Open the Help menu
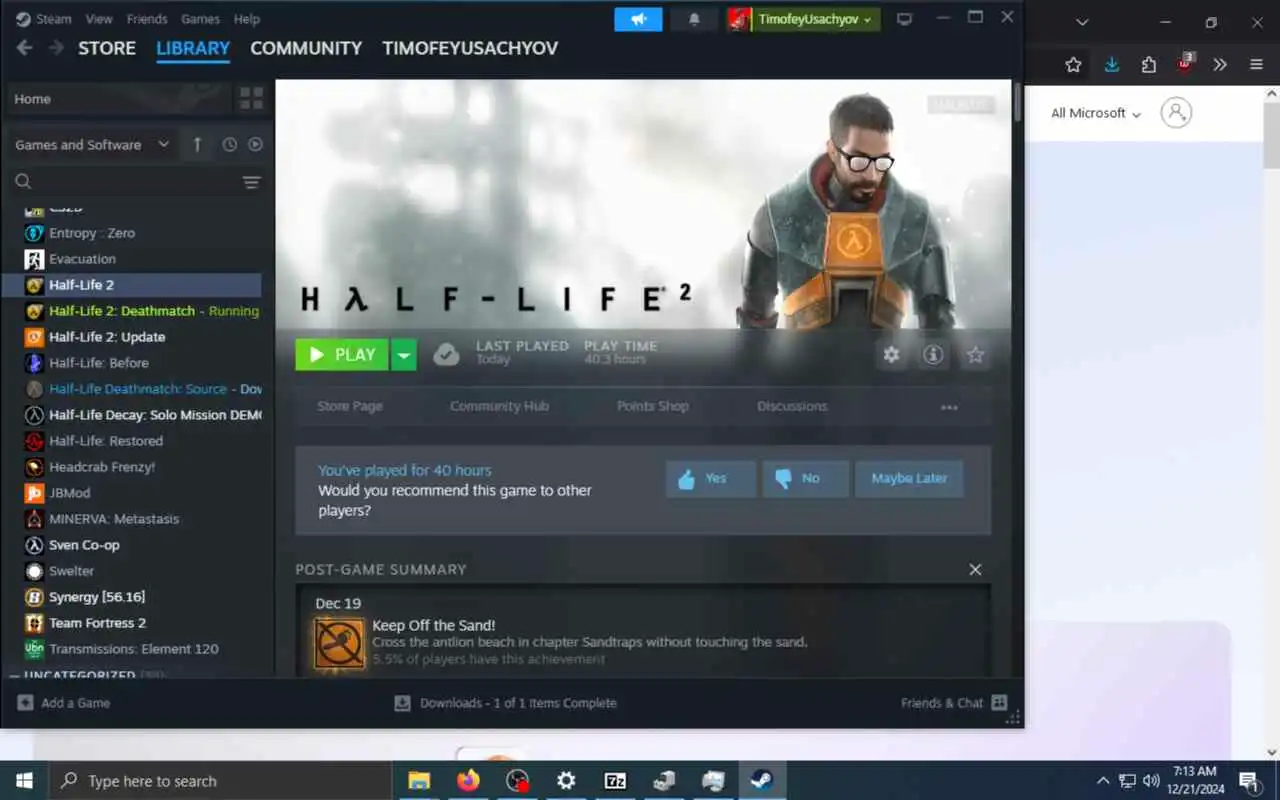The width and height of the screenshot is (1280, 800). (246, 19)
